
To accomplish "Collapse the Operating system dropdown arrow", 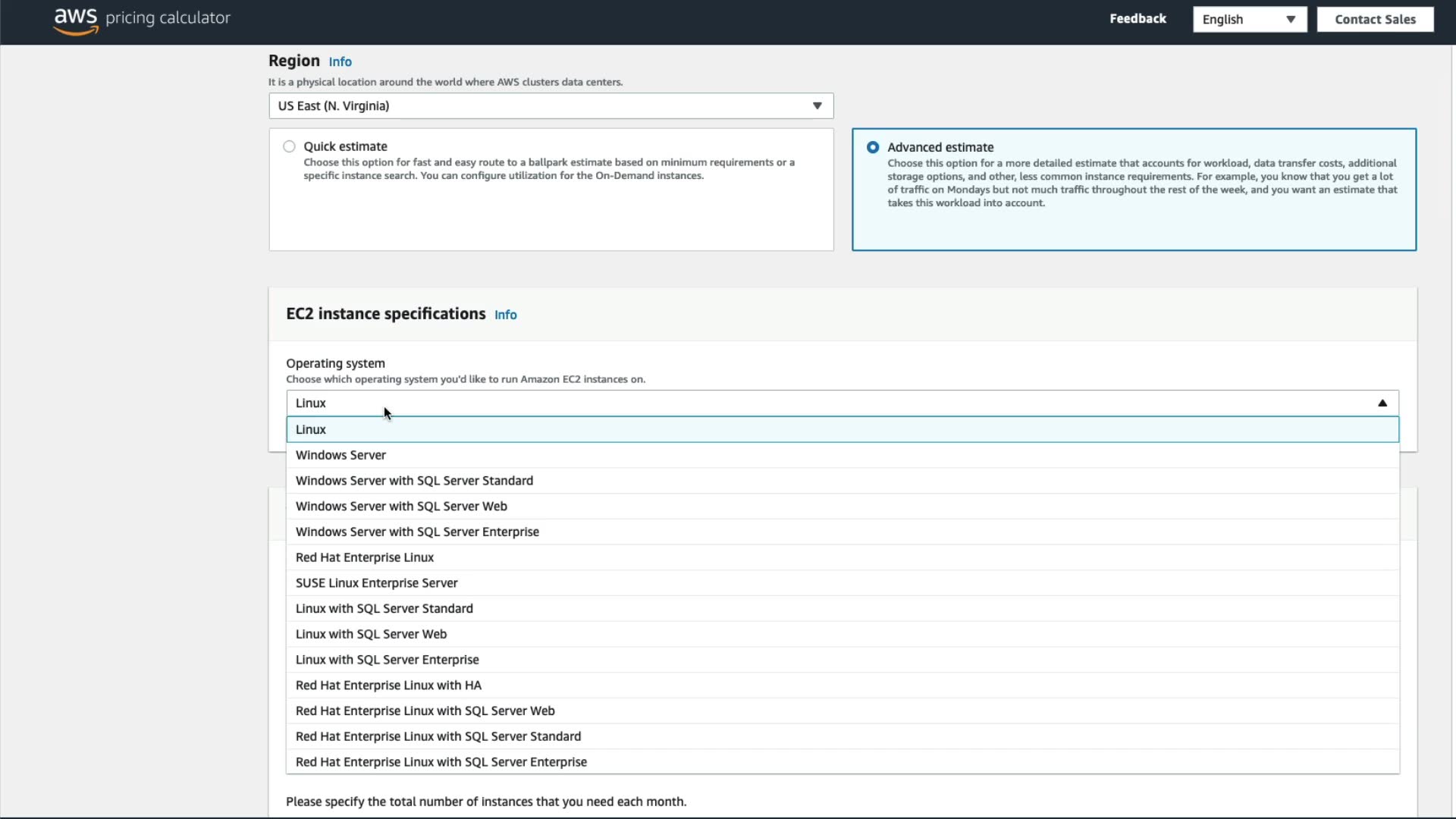I will point(1382,403).
